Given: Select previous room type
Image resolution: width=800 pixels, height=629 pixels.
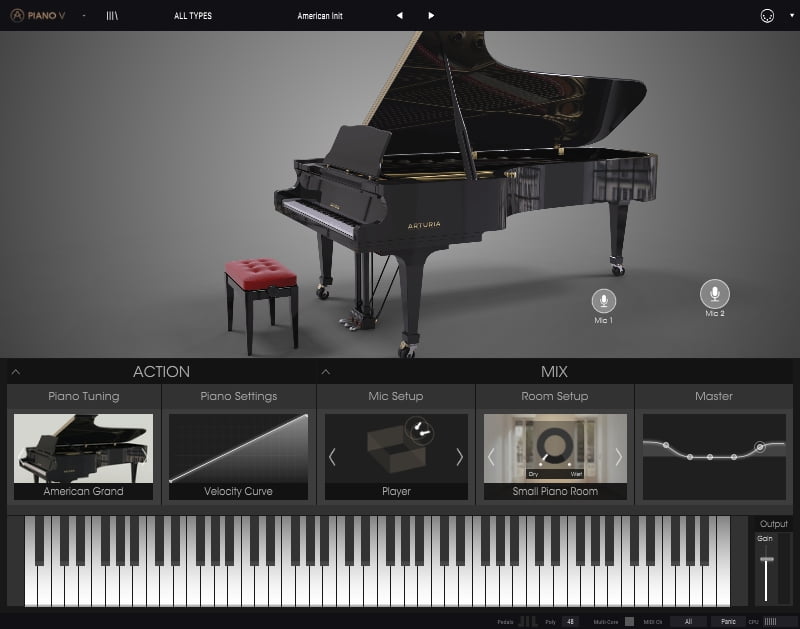Looking at the screenshot, I should pos(491,457).
